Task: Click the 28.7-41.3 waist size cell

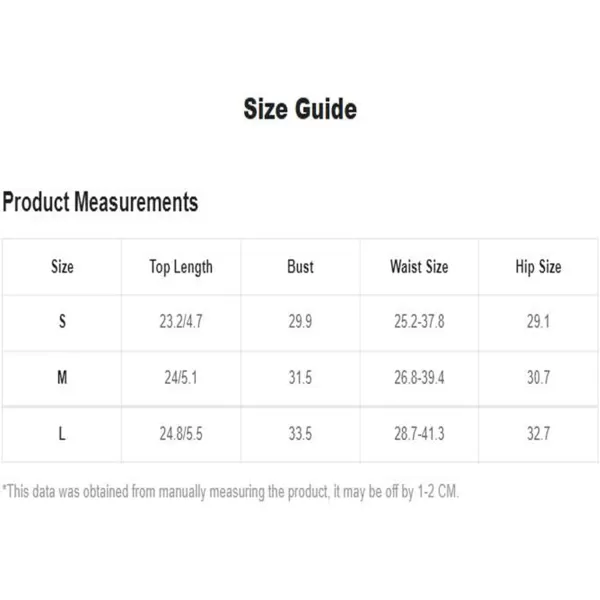Action: point(419,434)
